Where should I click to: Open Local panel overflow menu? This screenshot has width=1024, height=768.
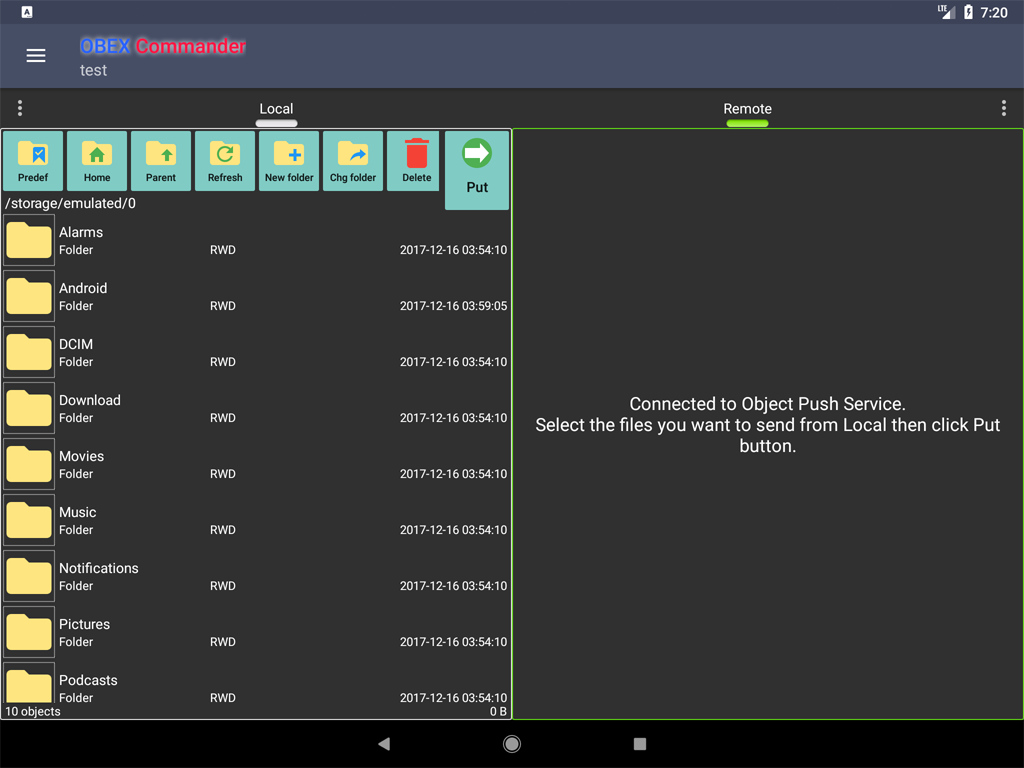tap(20, 108)
